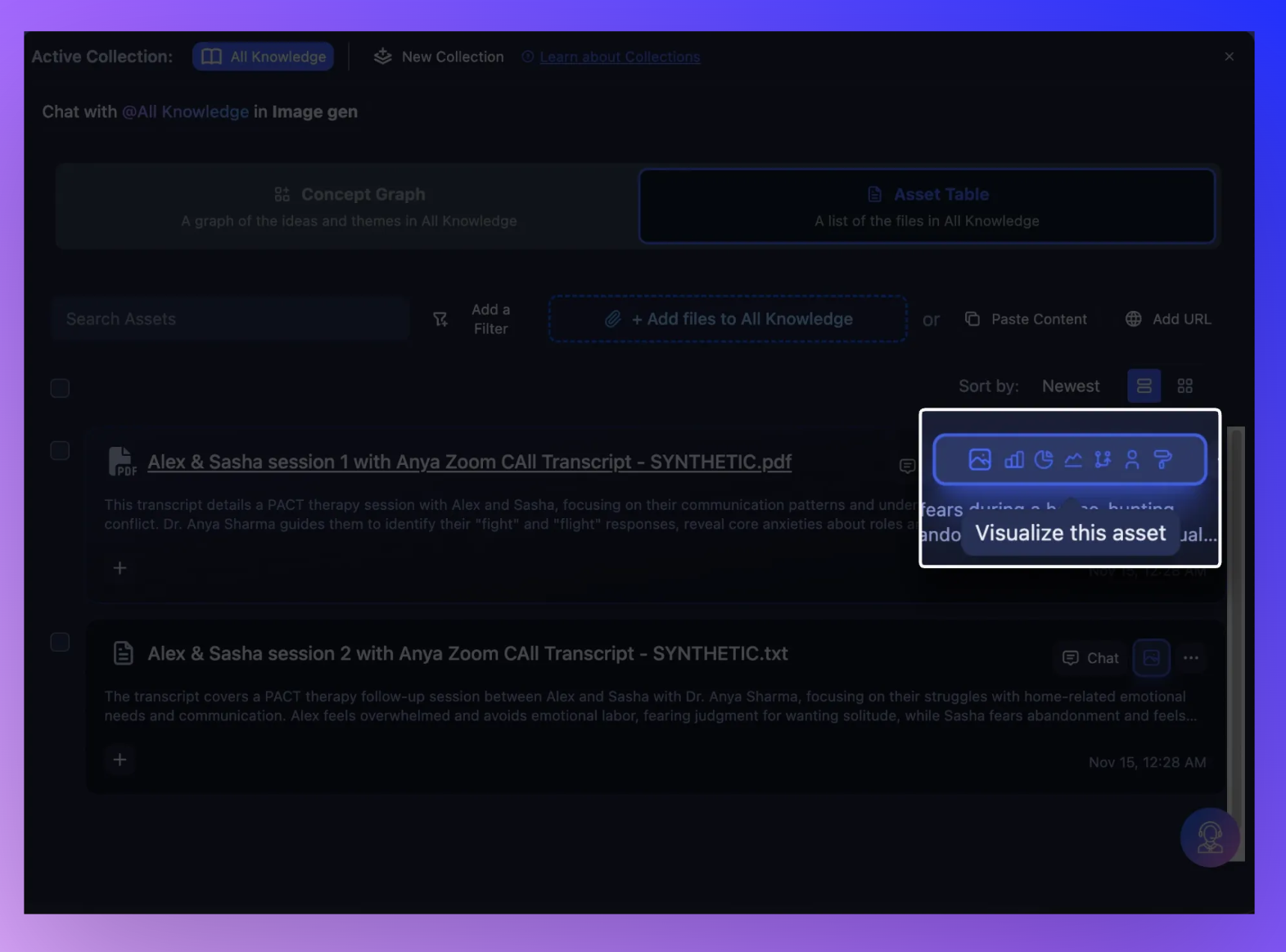Click the asset list vertical scrollbar

pos(1236,643)
